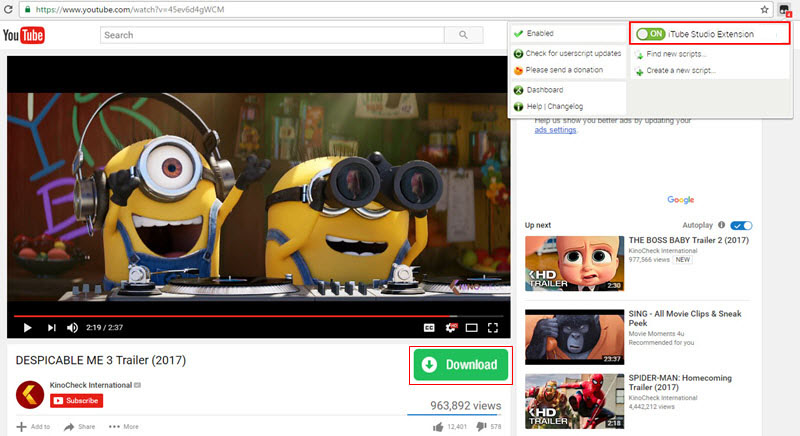Open SING All Movie Clips thumbnail
This screenshot has height=436, width=800.
coord(574,337)
